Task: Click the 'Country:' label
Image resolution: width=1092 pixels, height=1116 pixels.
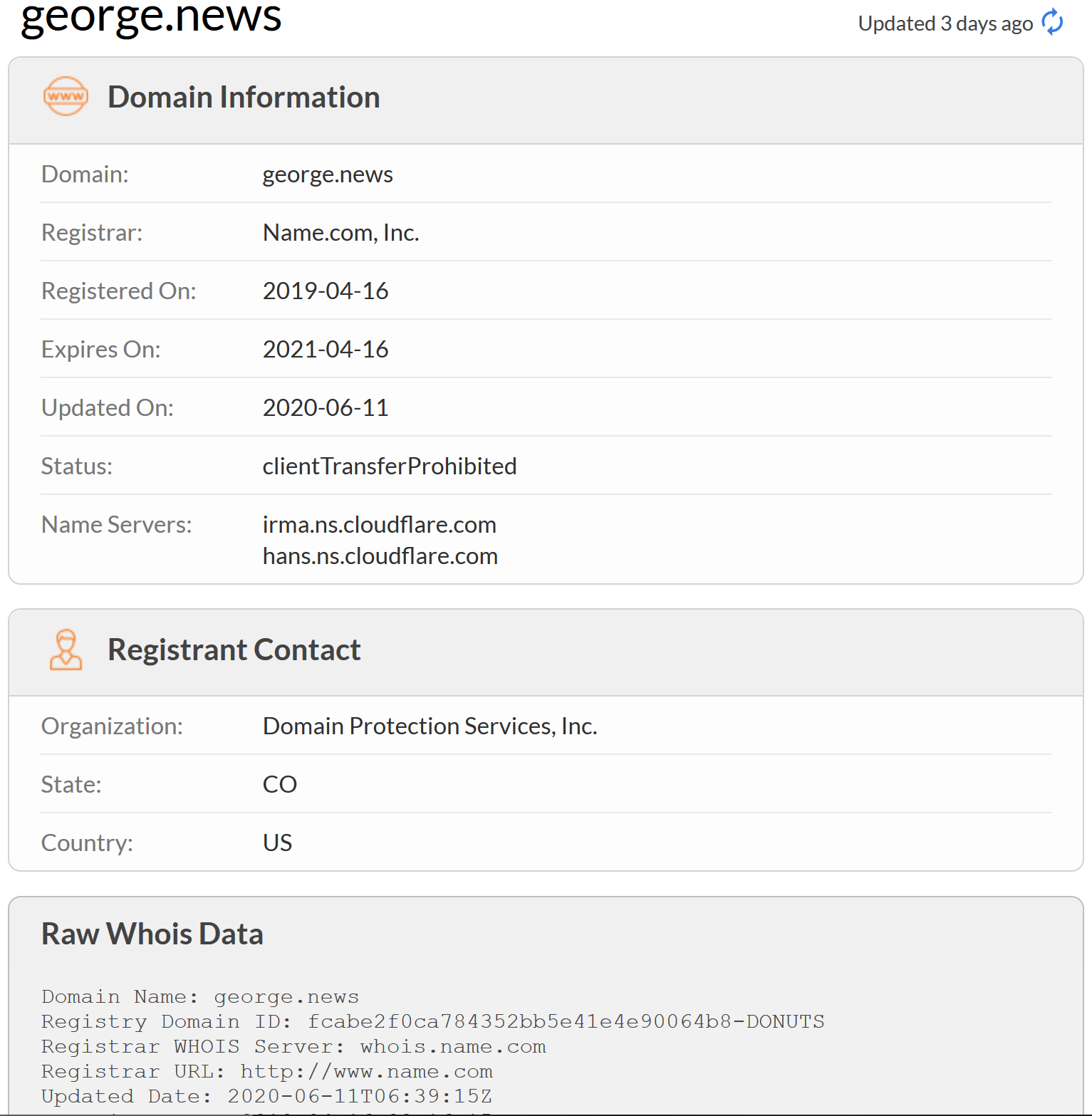Action: pyautogui.click(x=88, y=843)
